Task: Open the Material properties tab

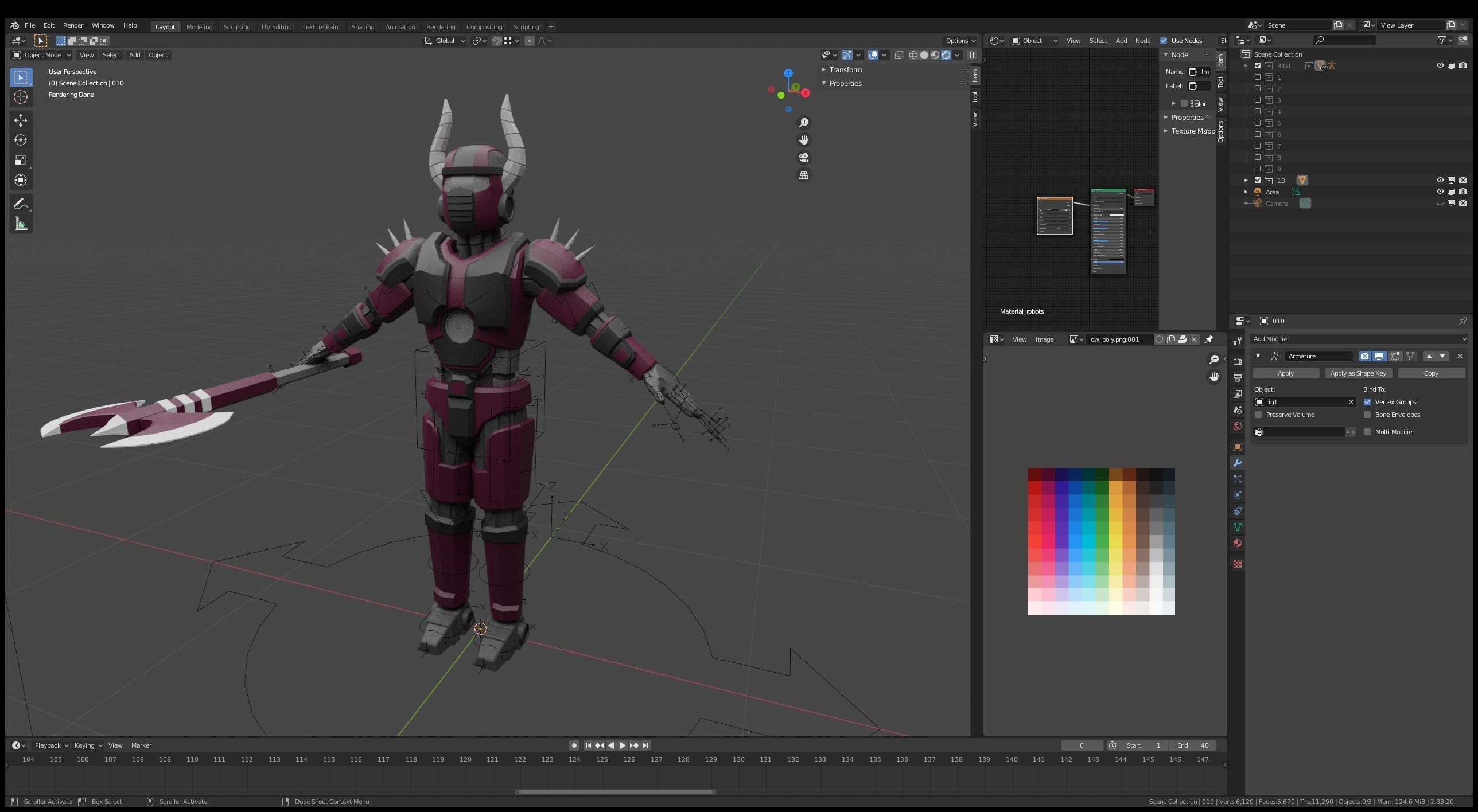Action: (x=1238, y=543)
